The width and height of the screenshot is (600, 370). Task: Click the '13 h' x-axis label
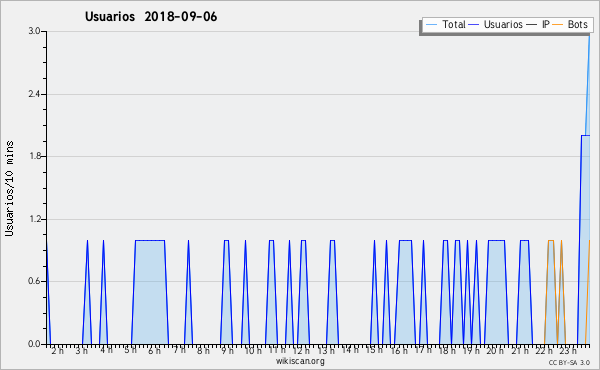pos(326,351)
